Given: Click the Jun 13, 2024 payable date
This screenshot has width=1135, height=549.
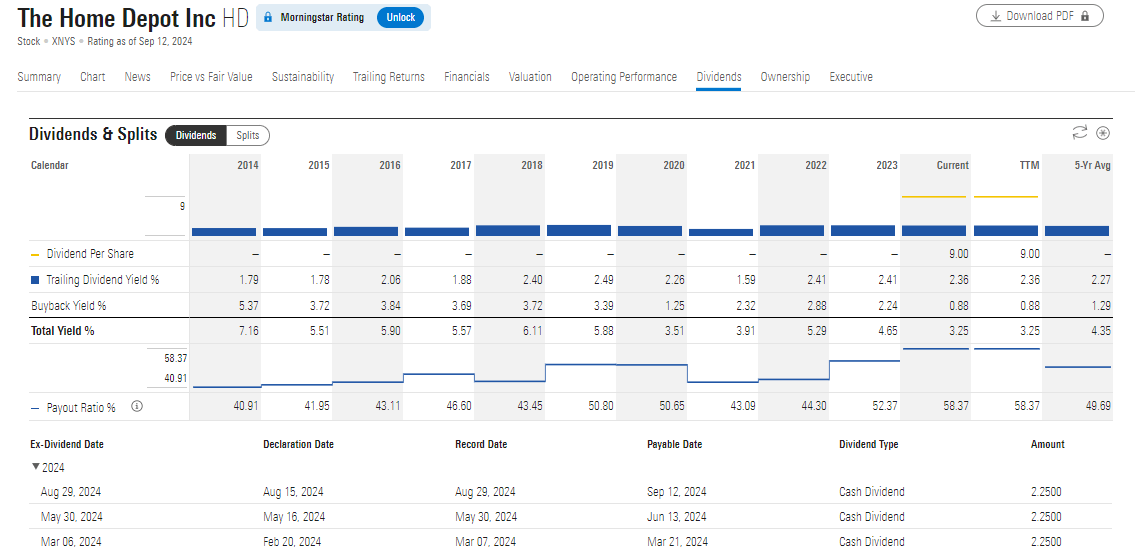Looking at the screenshot, I should click(677, 516).
